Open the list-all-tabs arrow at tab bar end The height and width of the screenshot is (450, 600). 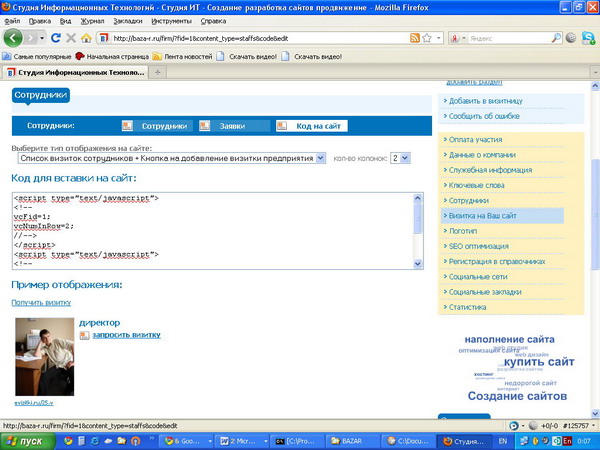tap(595, 72)
